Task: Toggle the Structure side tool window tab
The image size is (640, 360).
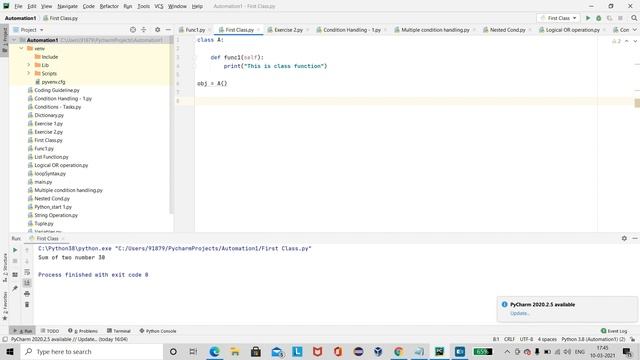Action: pos(4,267)
